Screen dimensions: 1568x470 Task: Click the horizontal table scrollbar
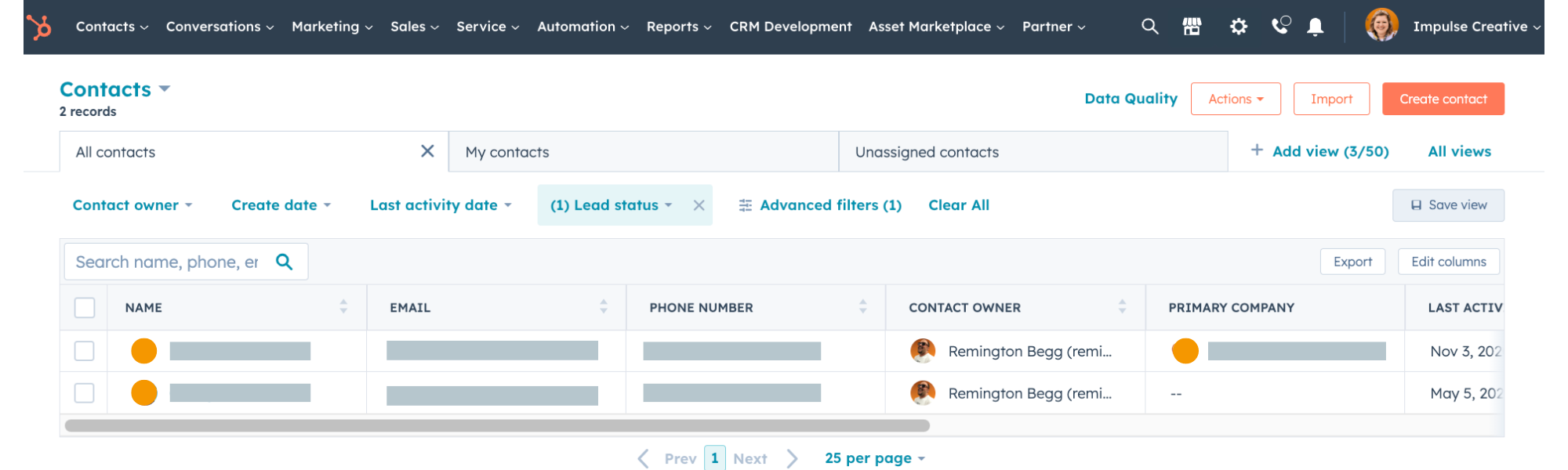(x=497, y=426)
